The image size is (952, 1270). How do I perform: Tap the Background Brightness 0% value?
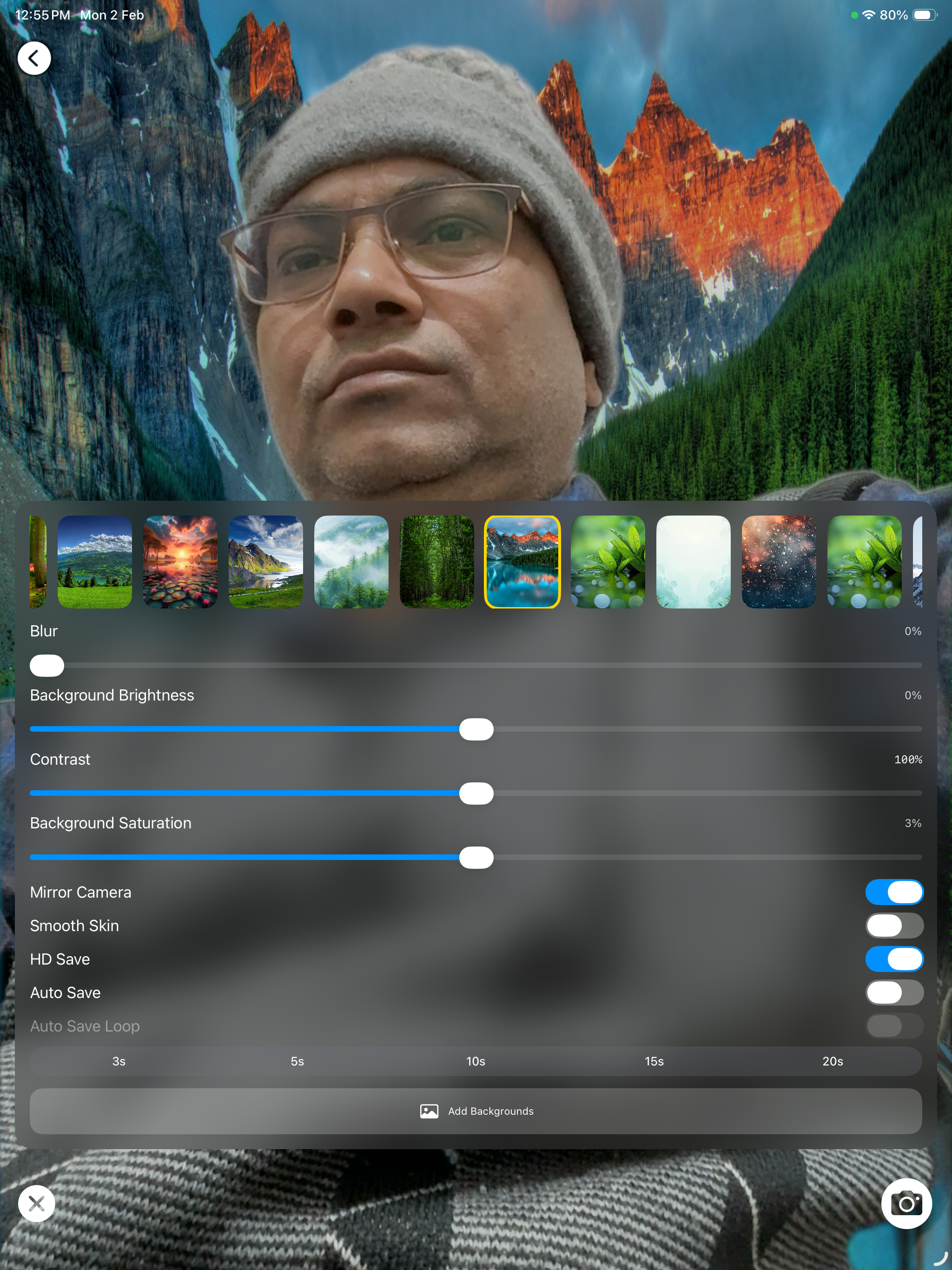(x=913, y=695)
